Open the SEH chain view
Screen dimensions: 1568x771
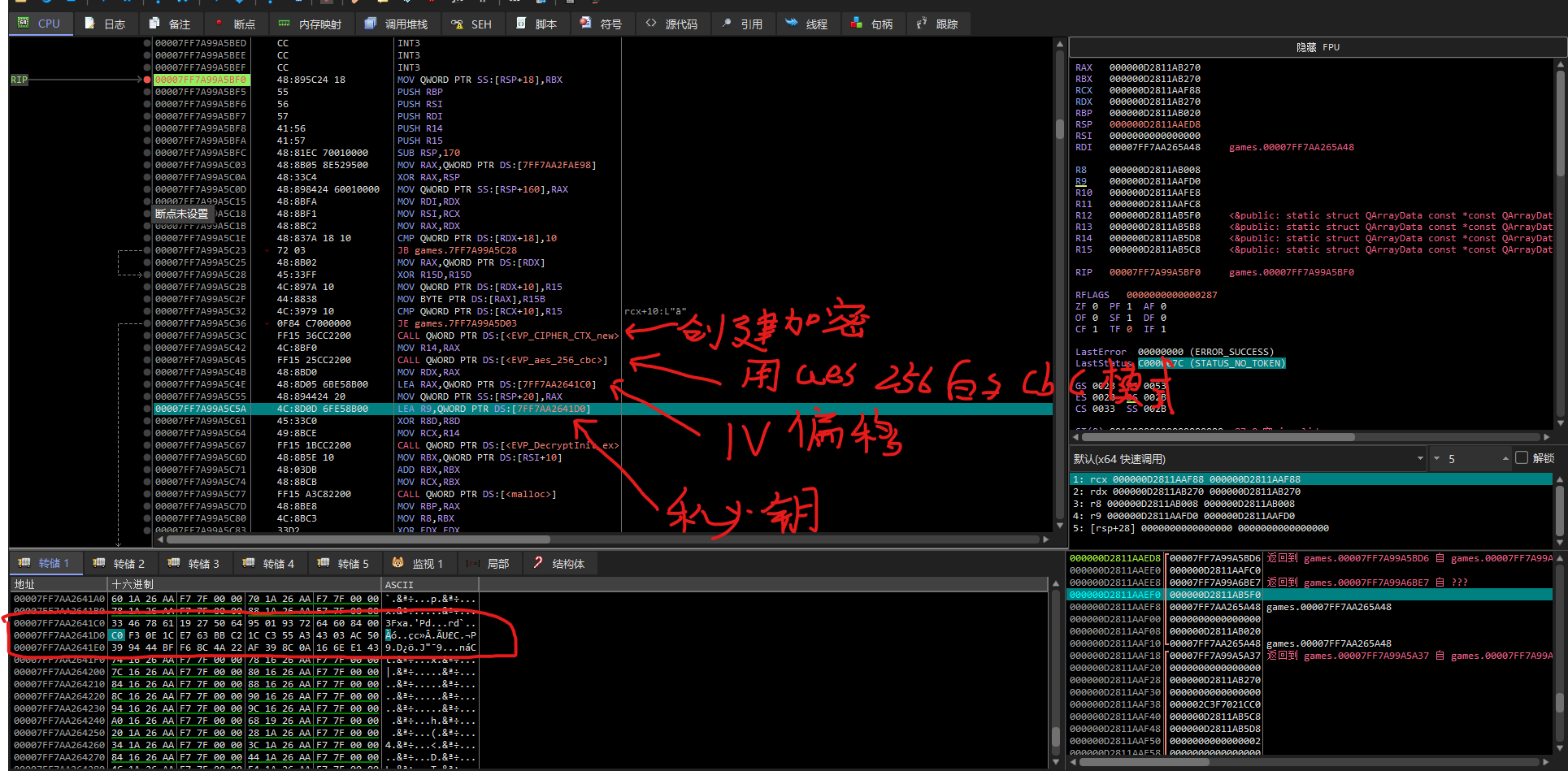point(471,24)
